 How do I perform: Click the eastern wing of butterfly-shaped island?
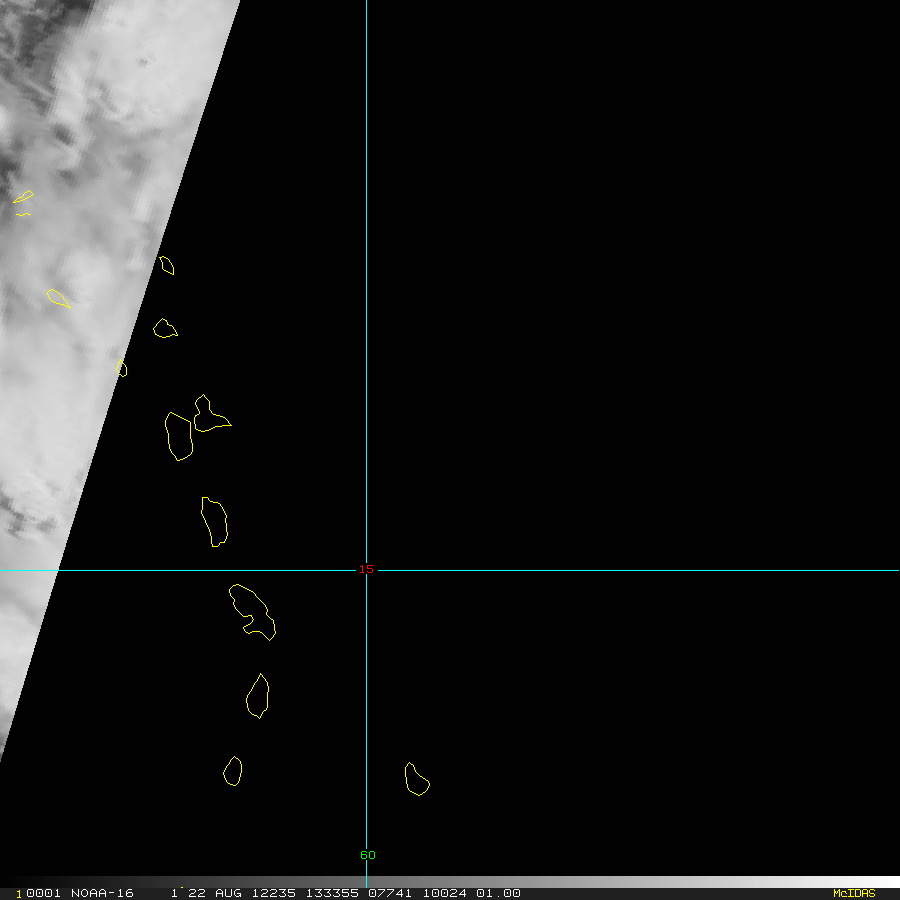point(209,415)
